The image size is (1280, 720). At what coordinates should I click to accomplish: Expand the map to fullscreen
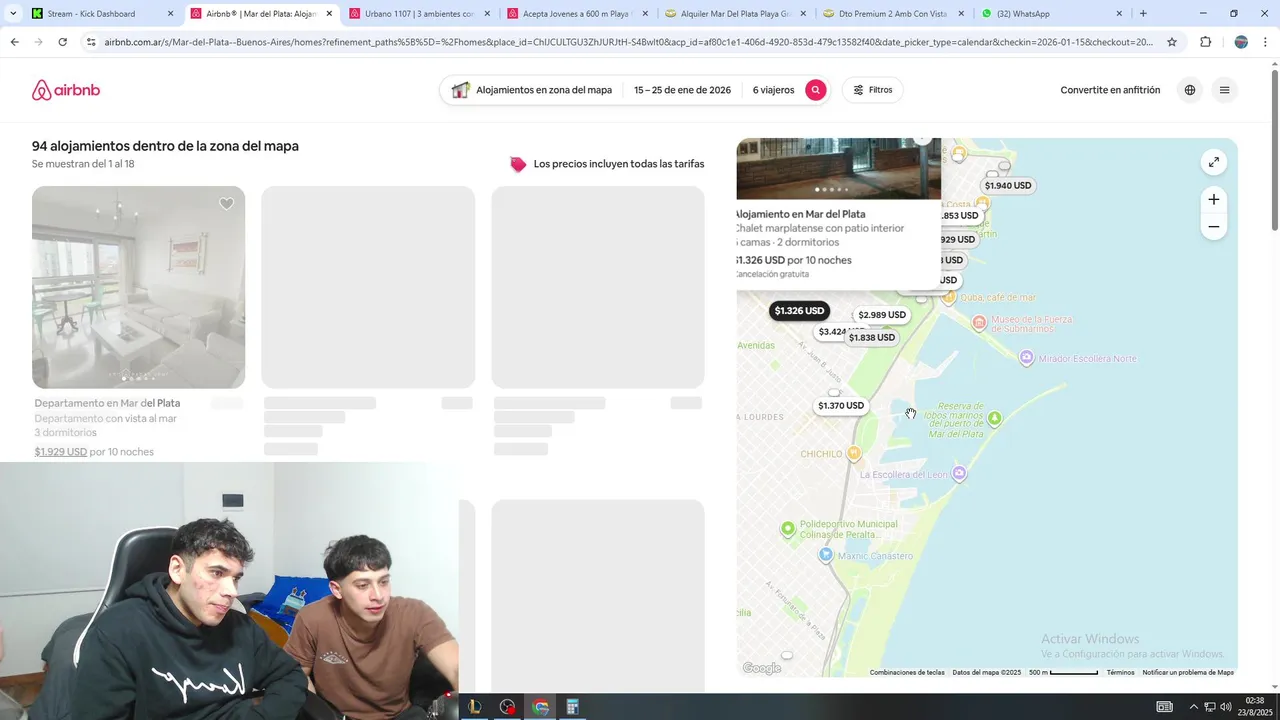click(1213, 162)
